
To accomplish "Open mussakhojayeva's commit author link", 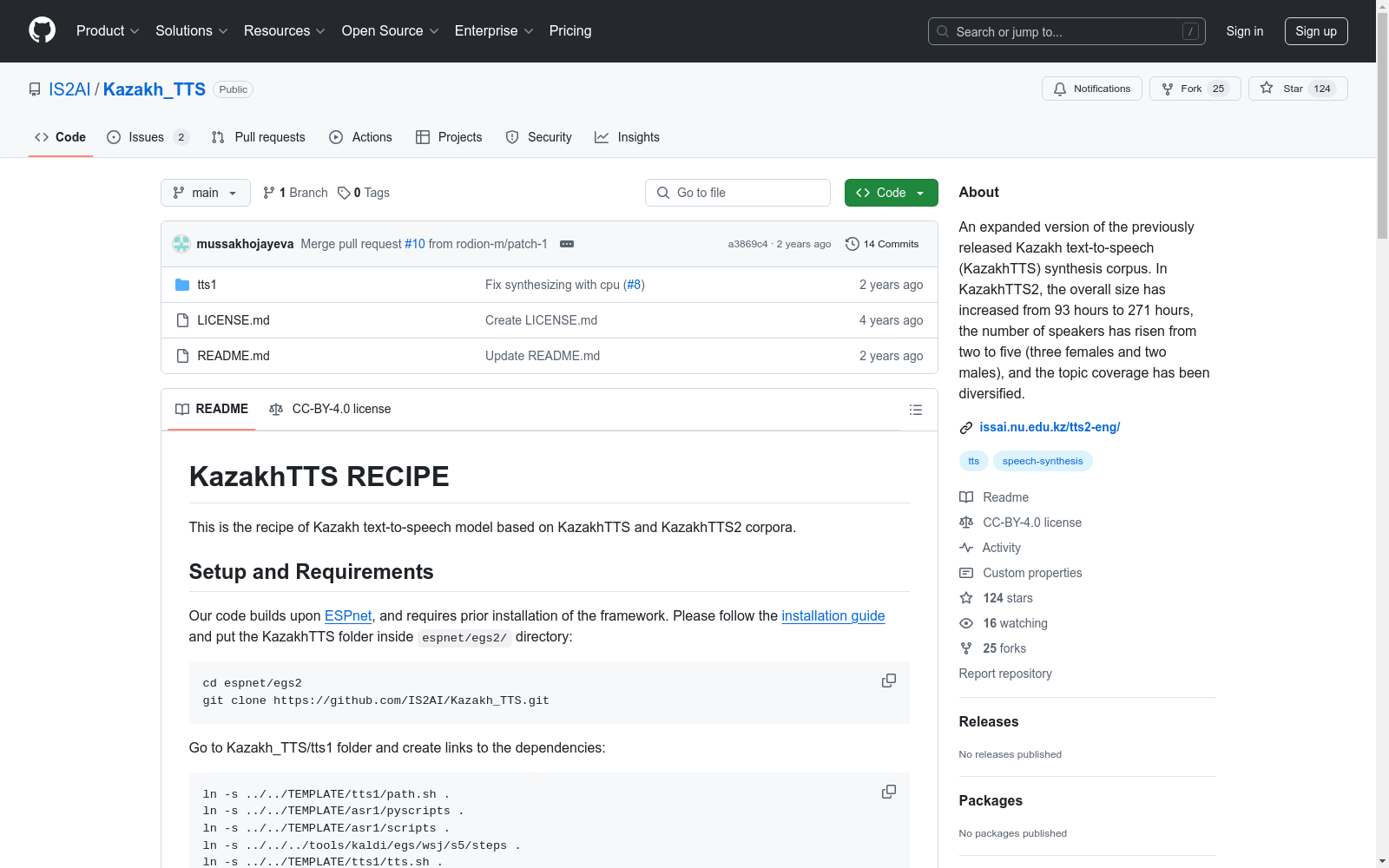I will [246, 244].
